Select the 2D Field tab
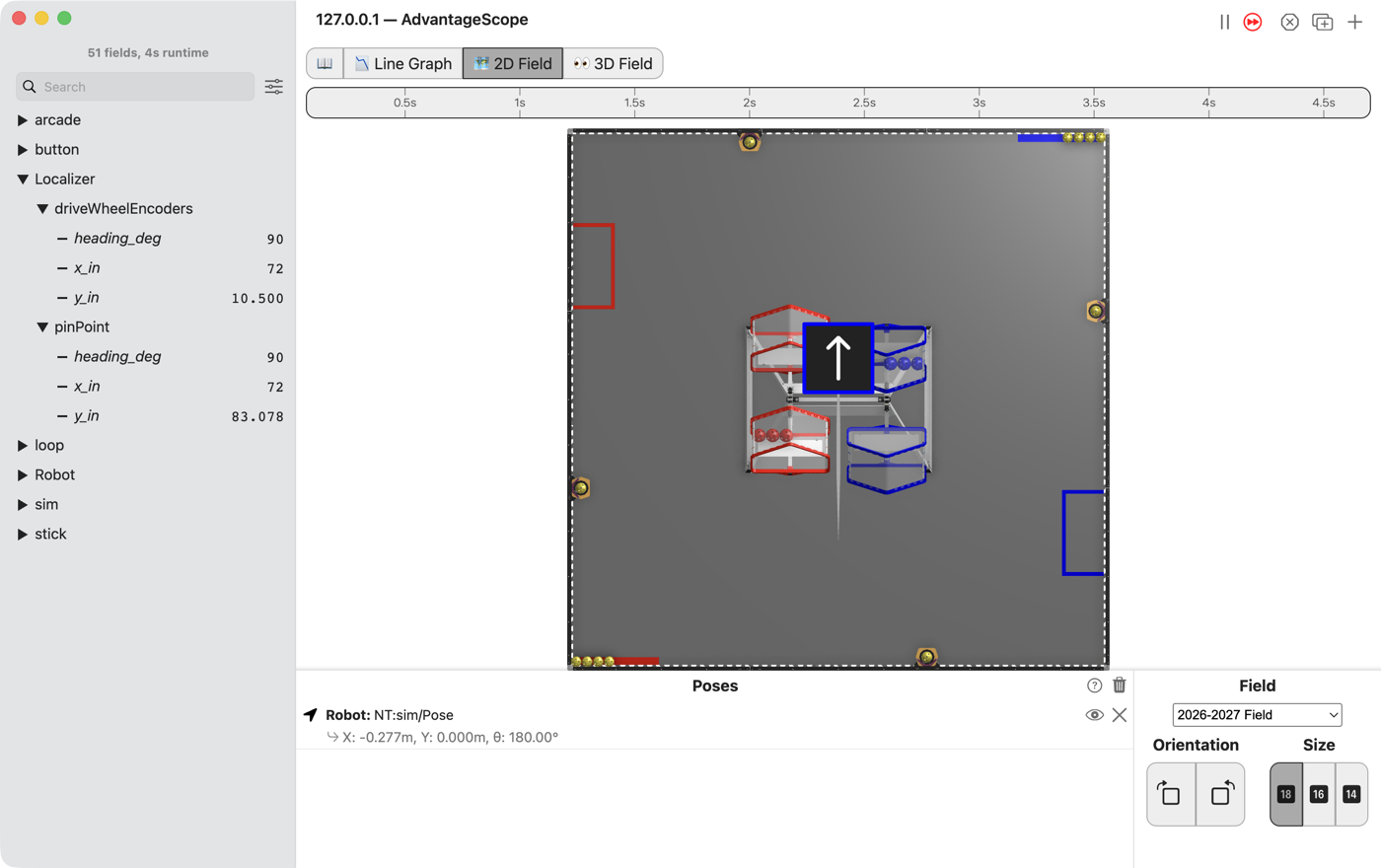Viewport: 1381px width, 868px height. point(513,63)
